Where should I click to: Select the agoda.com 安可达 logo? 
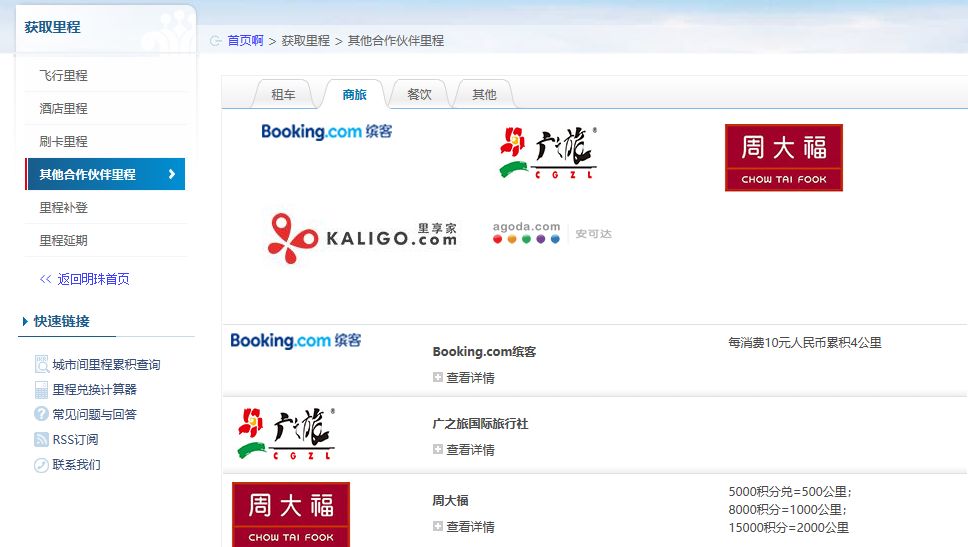(x=551, y=233)
